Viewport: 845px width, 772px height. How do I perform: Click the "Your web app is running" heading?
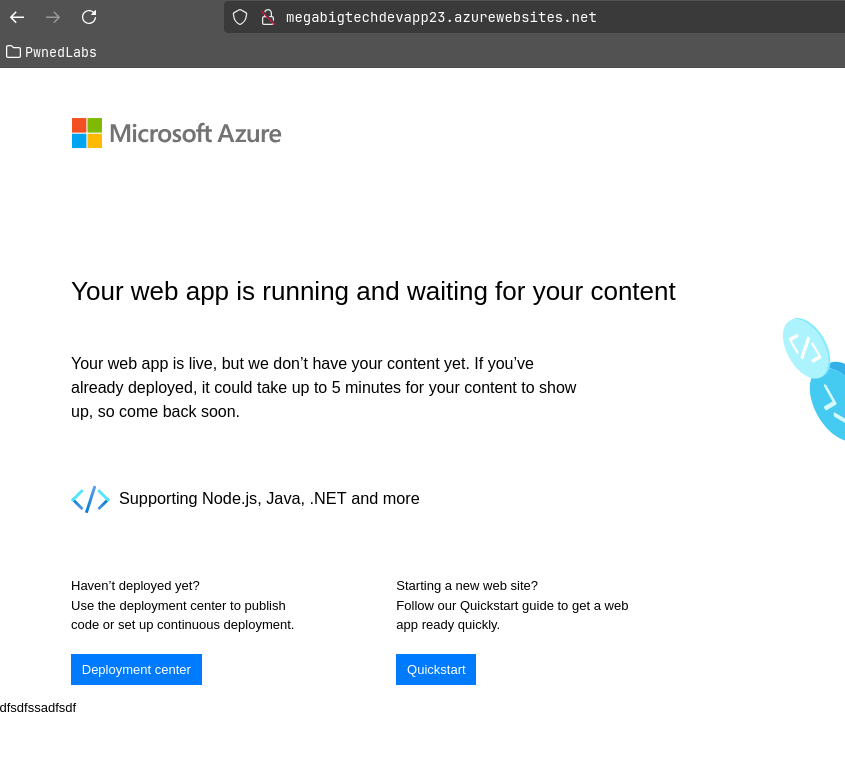[373, 291]
